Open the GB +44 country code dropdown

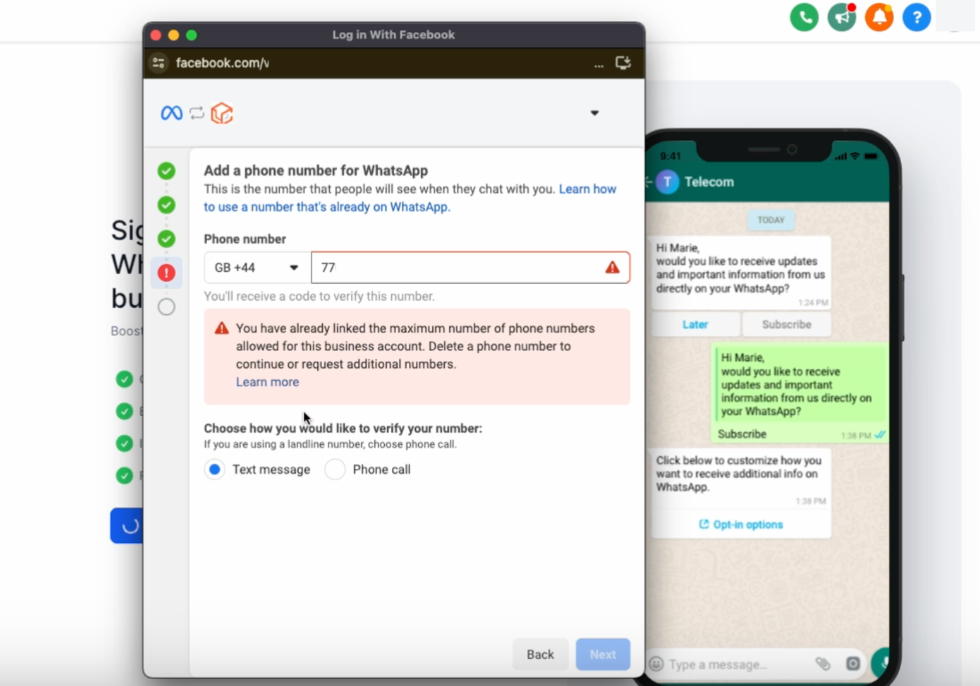(258, 267)
